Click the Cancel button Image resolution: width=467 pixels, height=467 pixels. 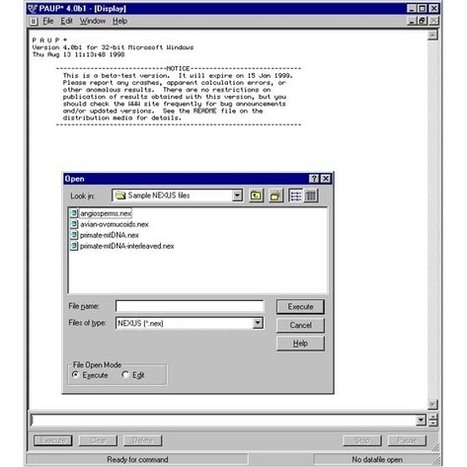pyautogui.click(x=300, y=325)
